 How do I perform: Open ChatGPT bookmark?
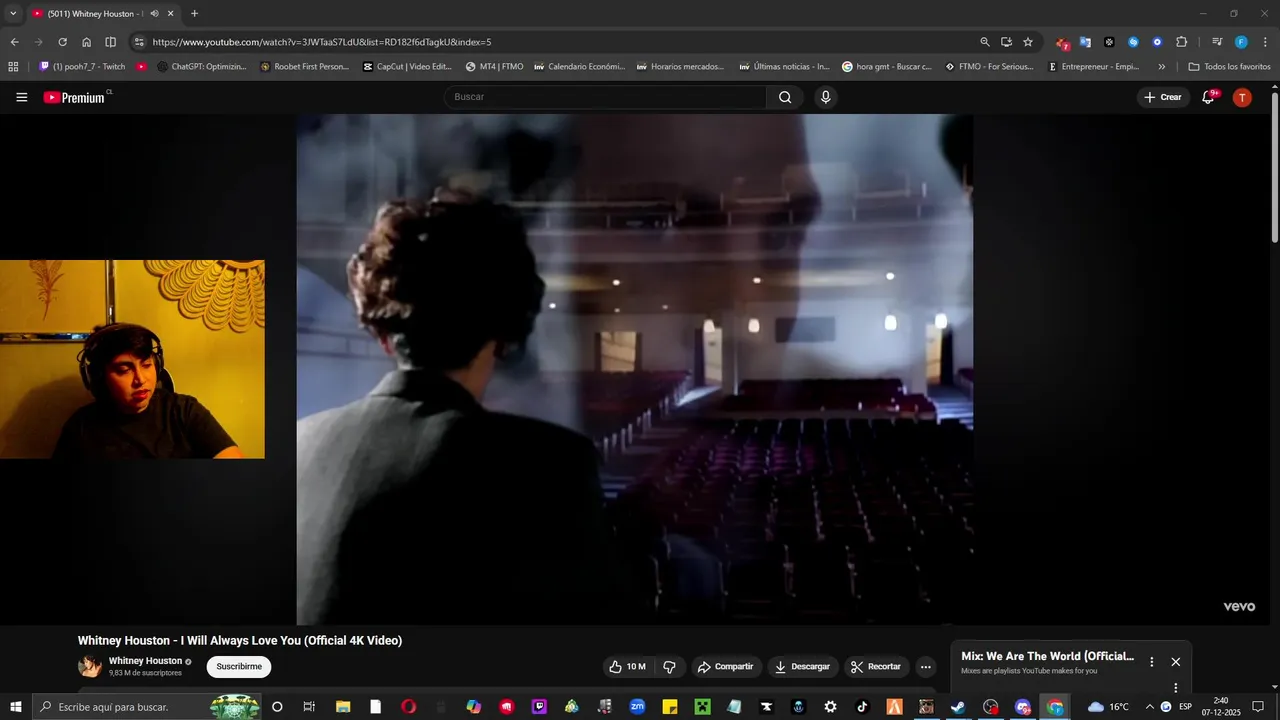coord(201,67)
